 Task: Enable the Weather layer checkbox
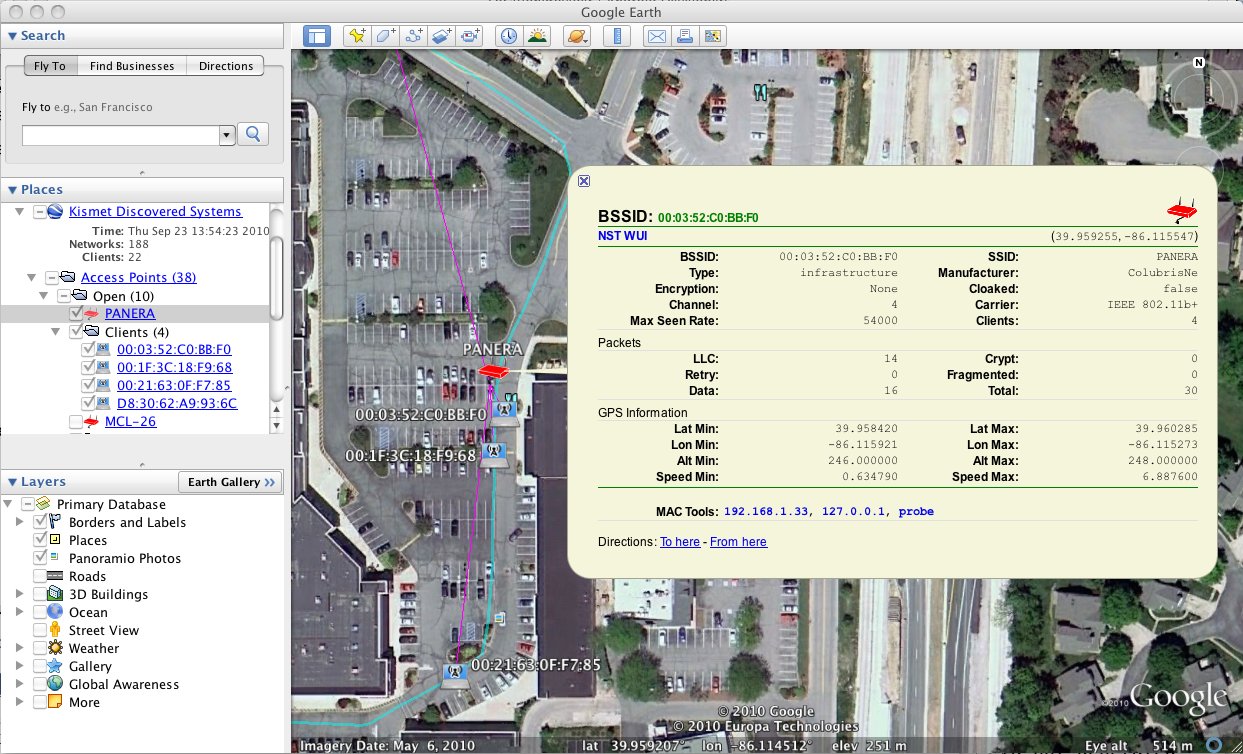[x=40, y=649]
